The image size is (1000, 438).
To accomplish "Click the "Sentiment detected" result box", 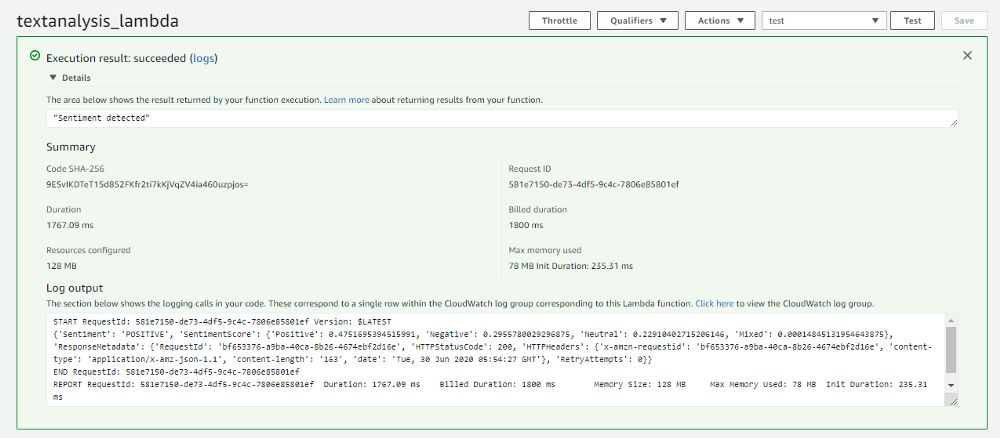I will click(x=500, y=118).
